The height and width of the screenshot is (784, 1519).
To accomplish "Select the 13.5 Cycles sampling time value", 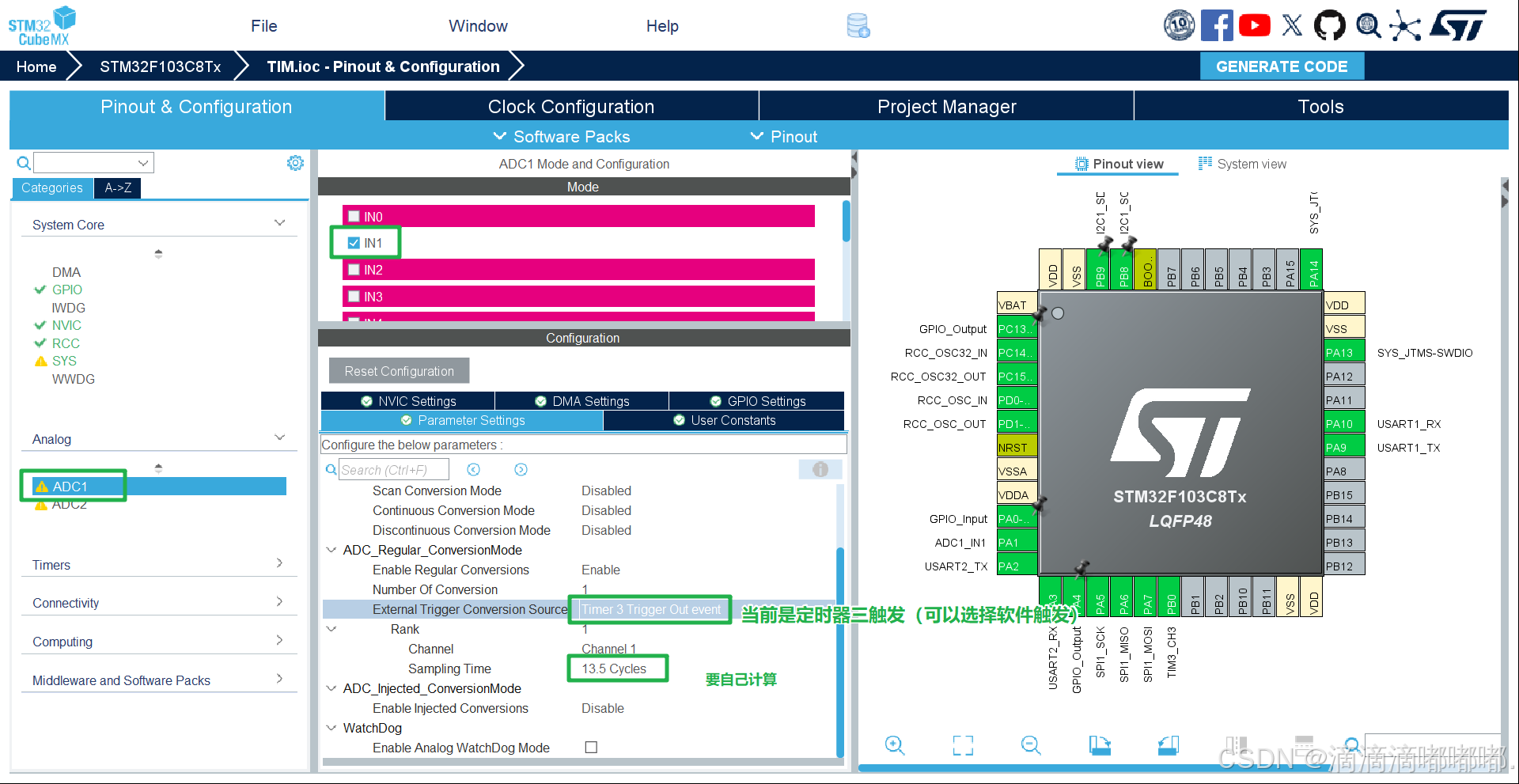I will [x=614, y=668].
